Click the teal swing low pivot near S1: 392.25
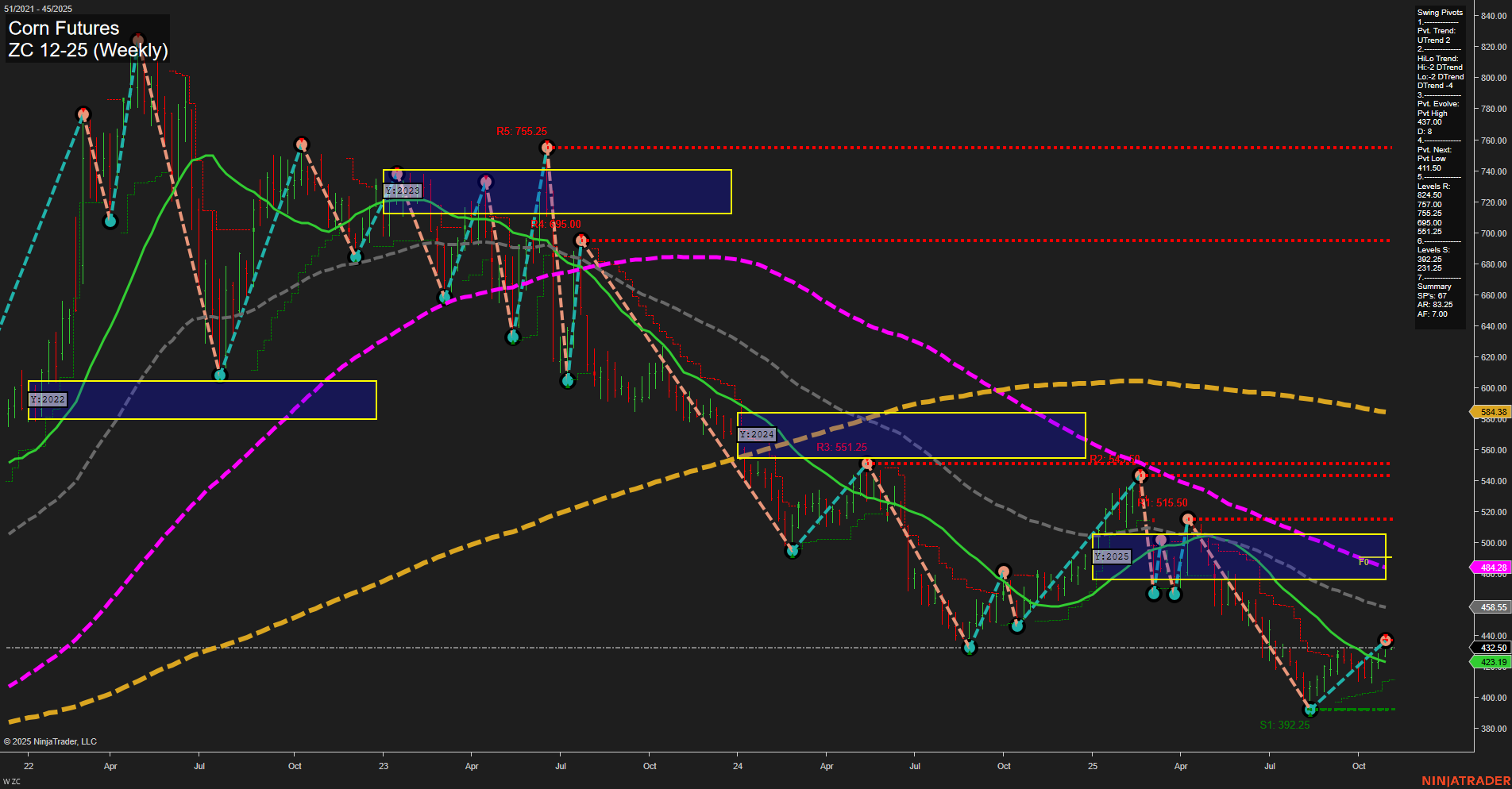 (x=1310, y=710)
